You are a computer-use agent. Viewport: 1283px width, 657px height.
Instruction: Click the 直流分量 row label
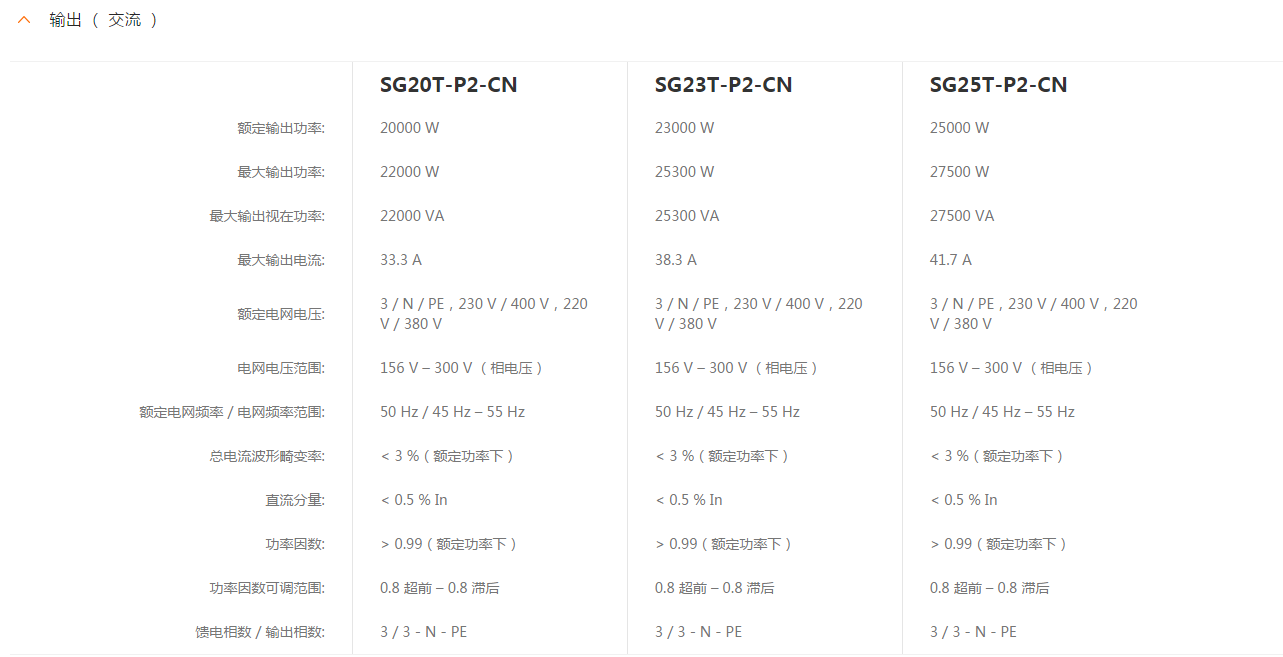pos(295,500)
